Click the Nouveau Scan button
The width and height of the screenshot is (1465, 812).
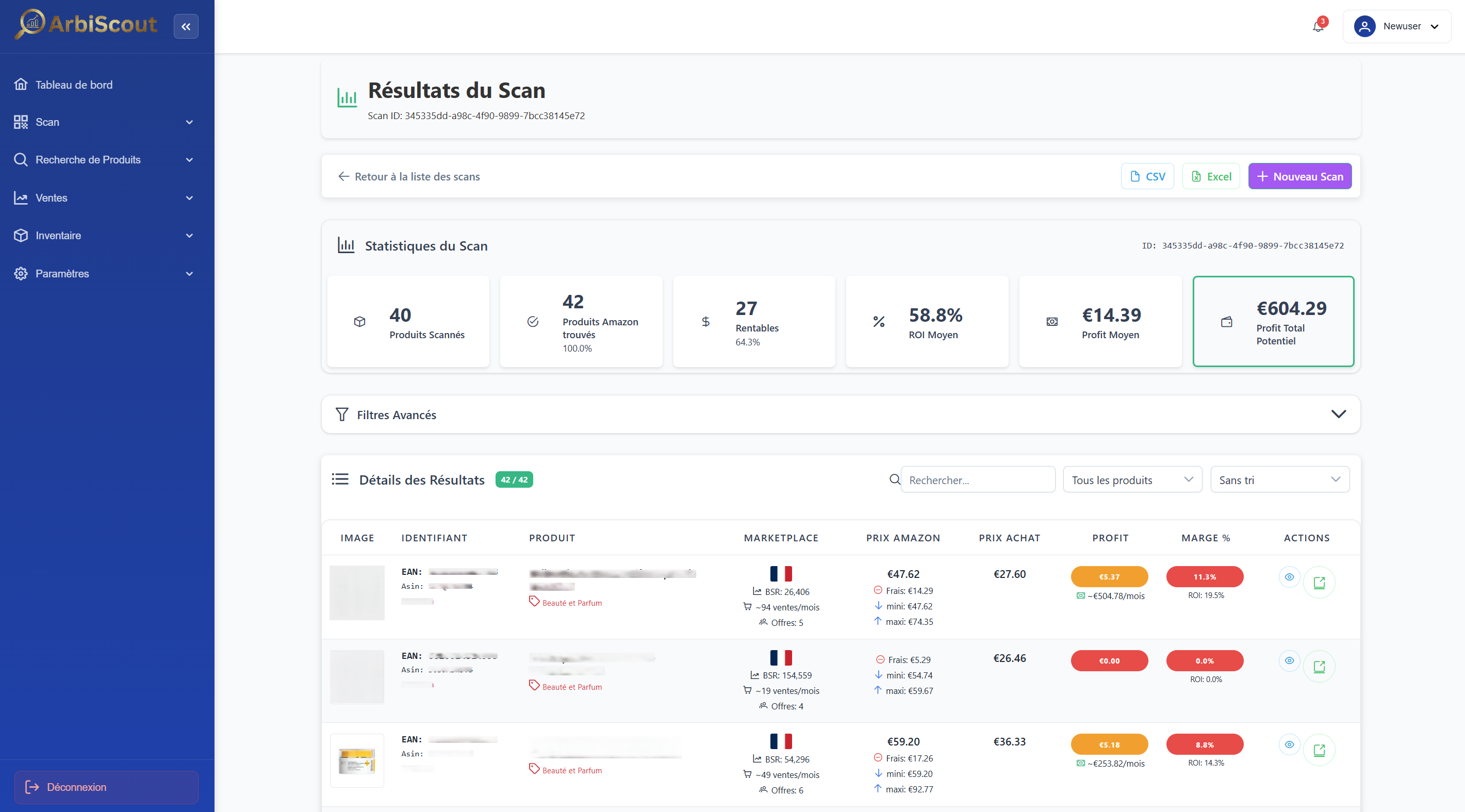1299,176
